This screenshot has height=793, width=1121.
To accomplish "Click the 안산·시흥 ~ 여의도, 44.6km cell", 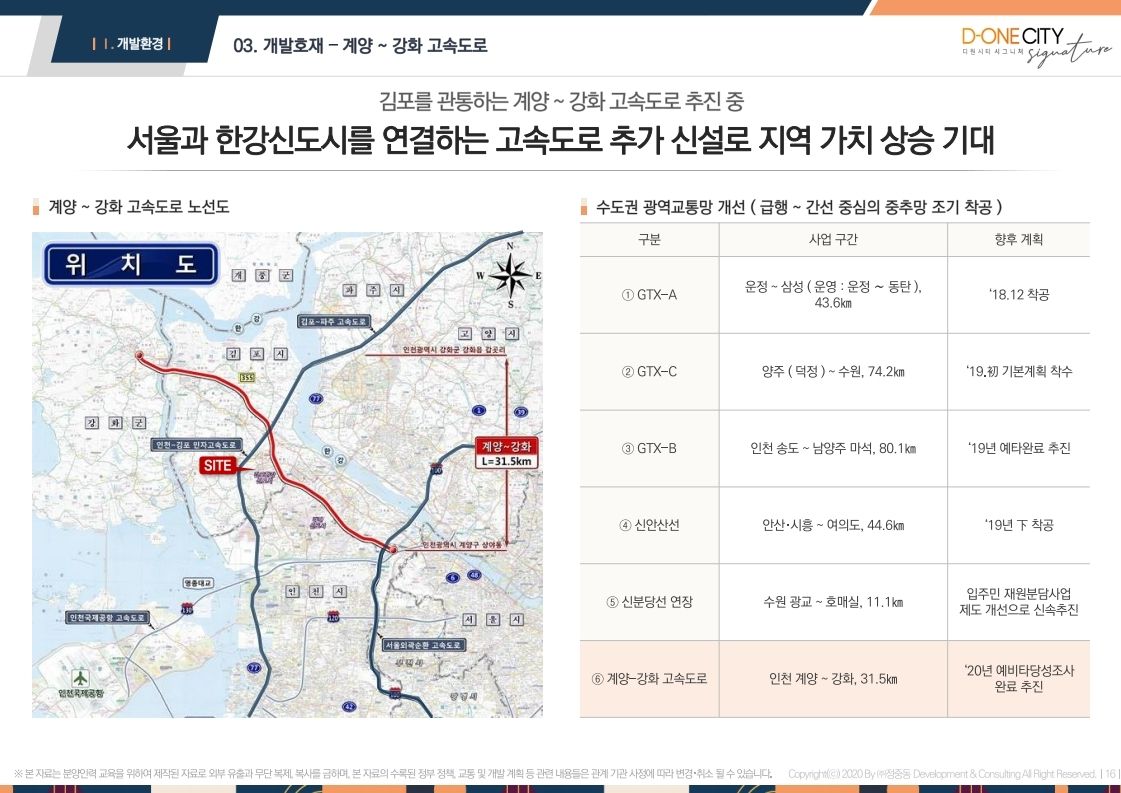I will tap(833, 525).
